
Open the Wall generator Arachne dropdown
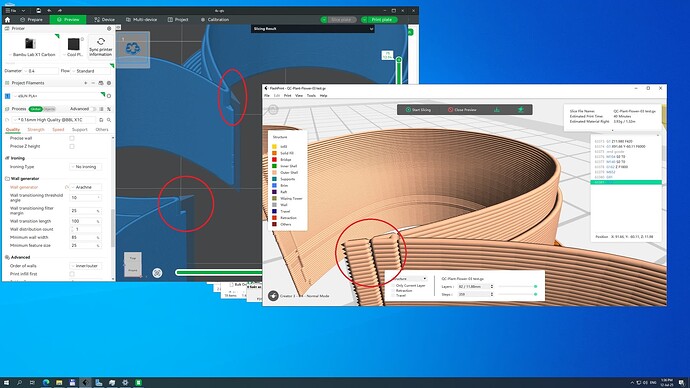tap(86, 187)
